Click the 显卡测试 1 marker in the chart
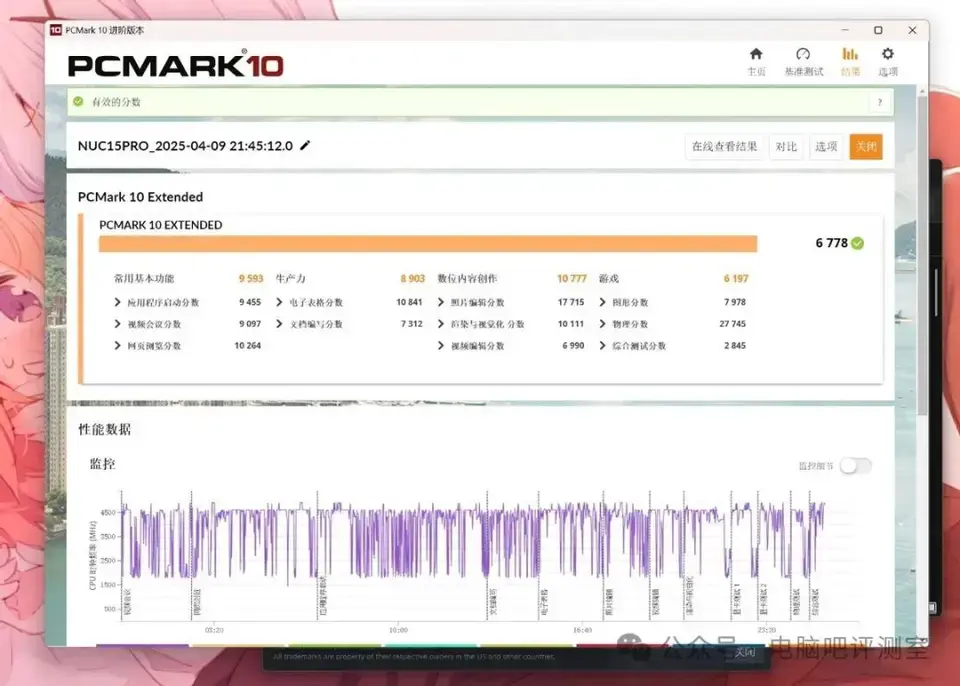The width and height of the screenshot is (960, 686). [x=737, y=599]
